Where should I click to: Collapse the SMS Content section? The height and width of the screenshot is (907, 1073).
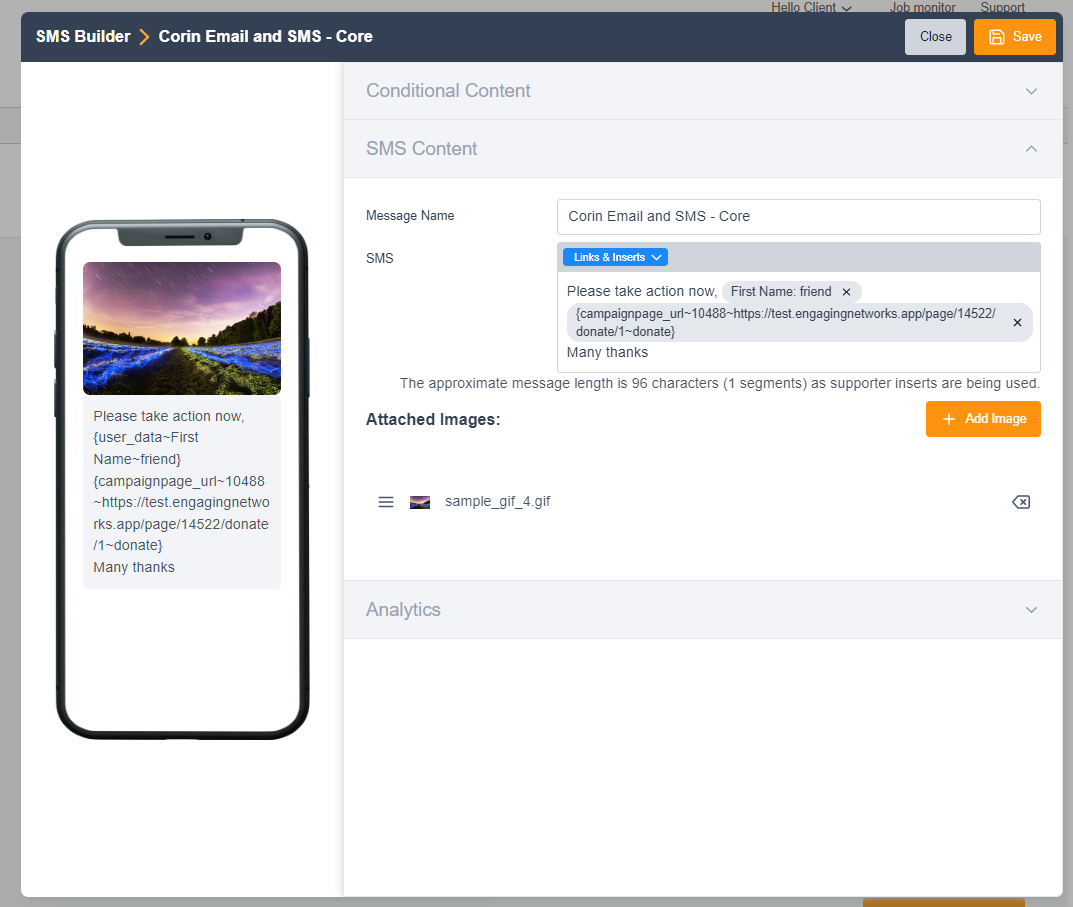tap(1031, 149)
